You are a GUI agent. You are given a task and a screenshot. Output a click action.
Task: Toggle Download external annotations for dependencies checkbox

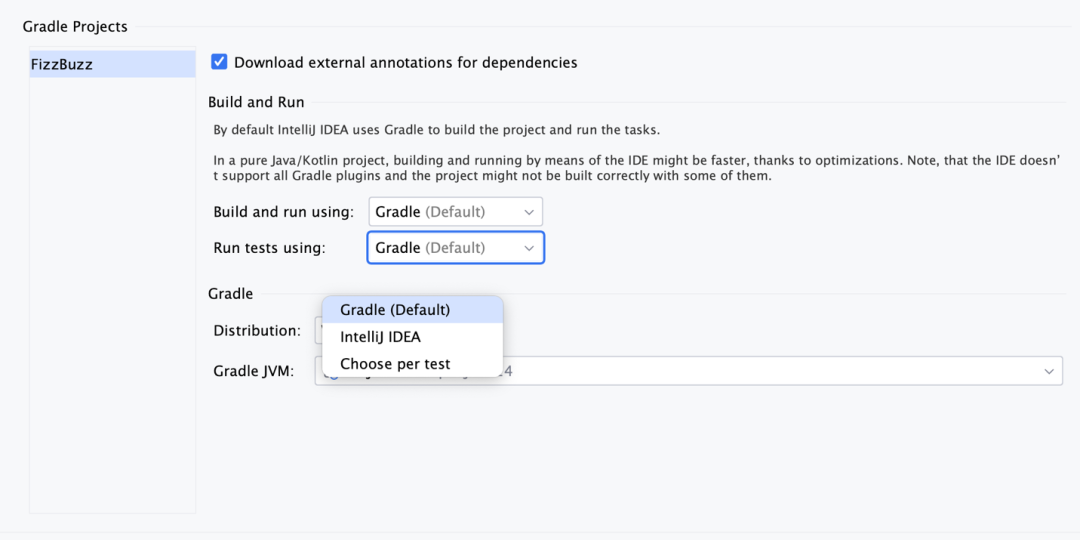[219, 62]
